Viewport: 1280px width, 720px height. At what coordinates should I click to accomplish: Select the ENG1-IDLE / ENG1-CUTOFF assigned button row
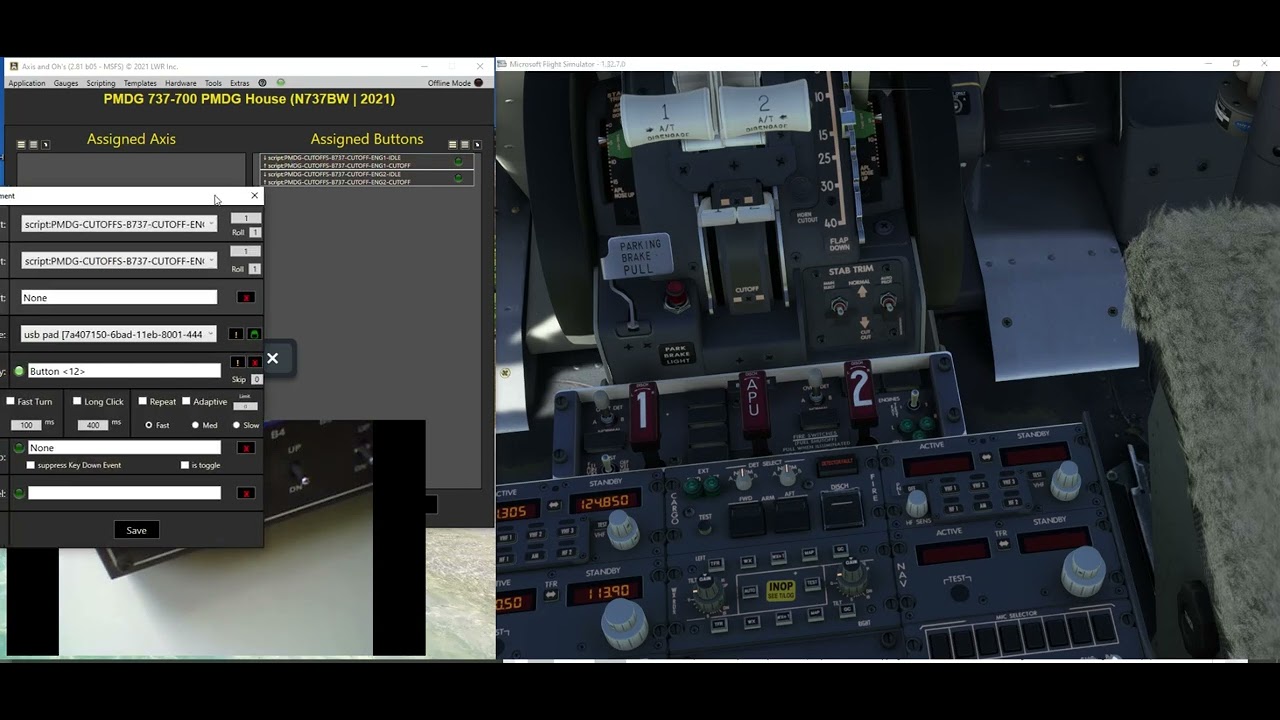pos(366,161)
